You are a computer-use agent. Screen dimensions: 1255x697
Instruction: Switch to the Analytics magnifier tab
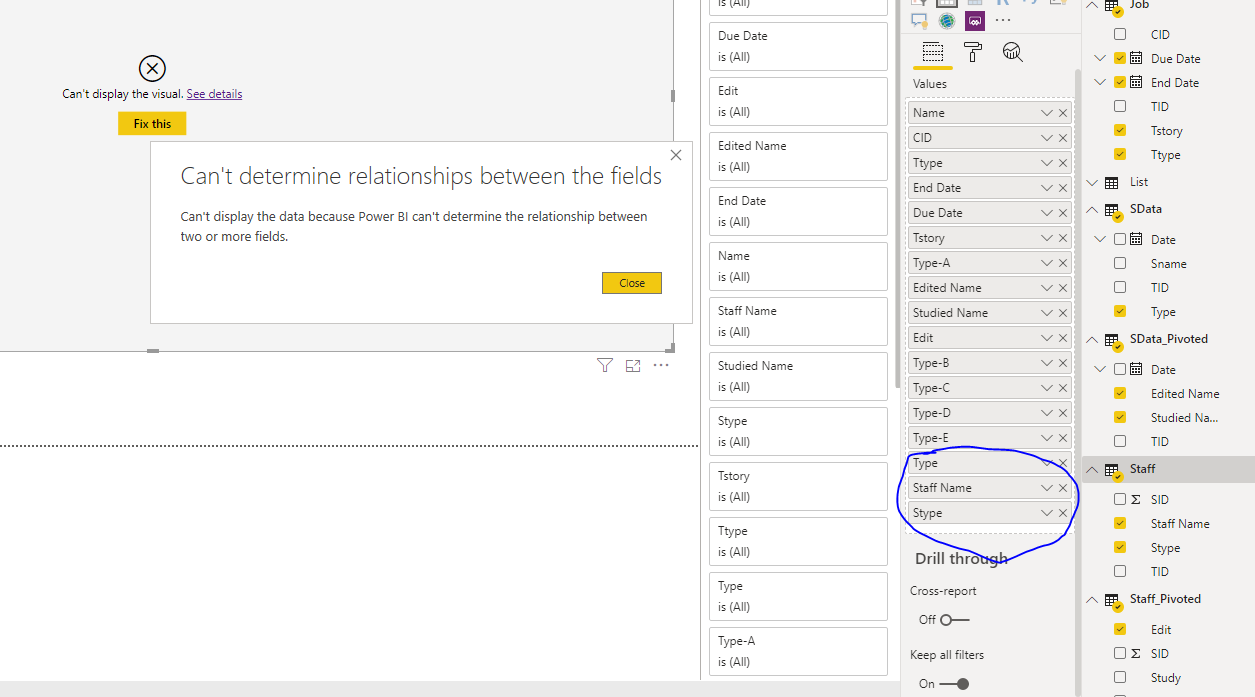[1012, 52]
